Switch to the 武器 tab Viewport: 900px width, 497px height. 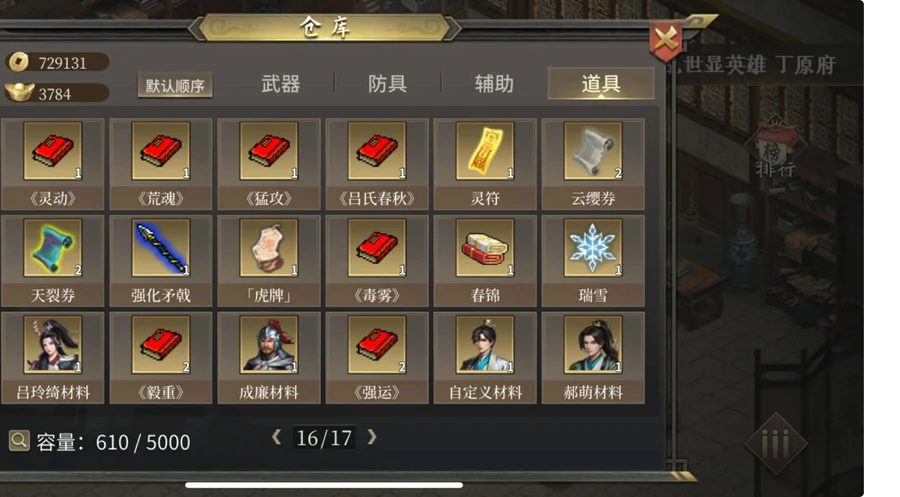pos(281,84)
